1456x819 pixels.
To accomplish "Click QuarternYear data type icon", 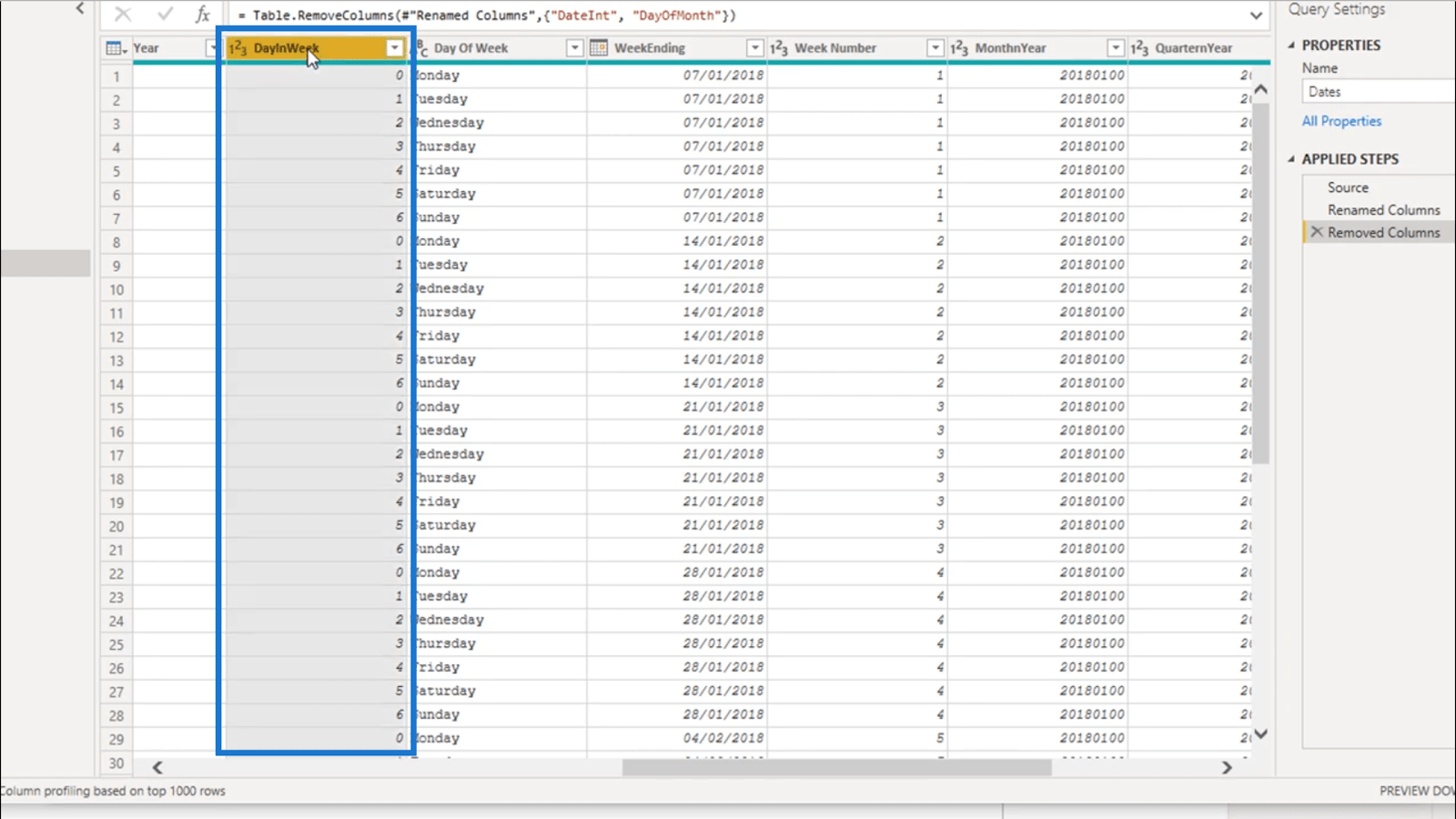I will click(x=1139, y=48).
